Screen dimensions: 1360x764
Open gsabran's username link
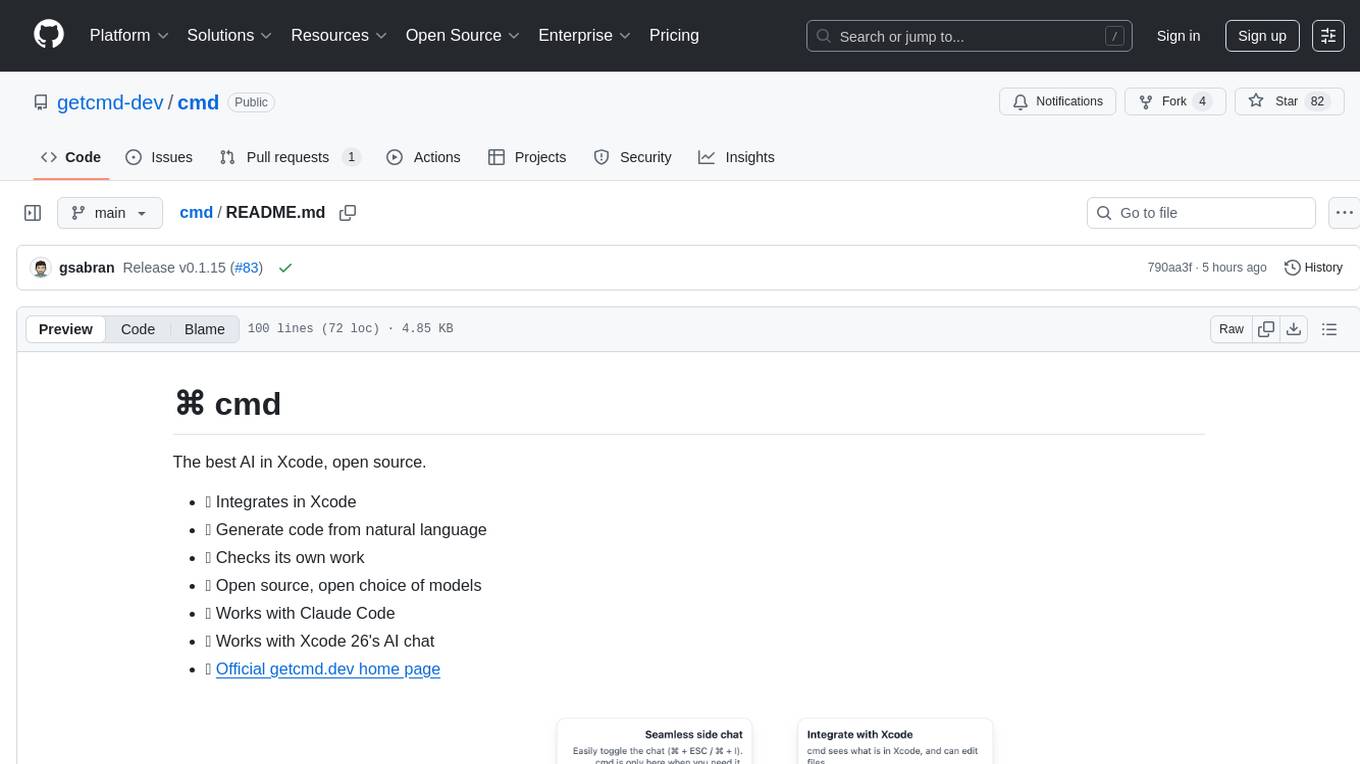click(x=87, y=268)
